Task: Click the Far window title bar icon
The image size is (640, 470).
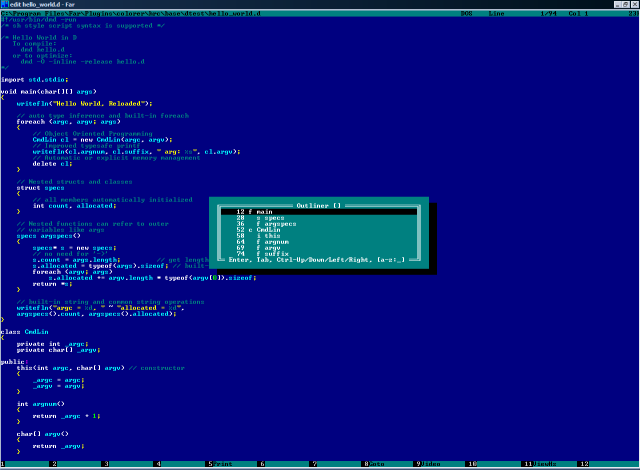Action: pos(4,4)
